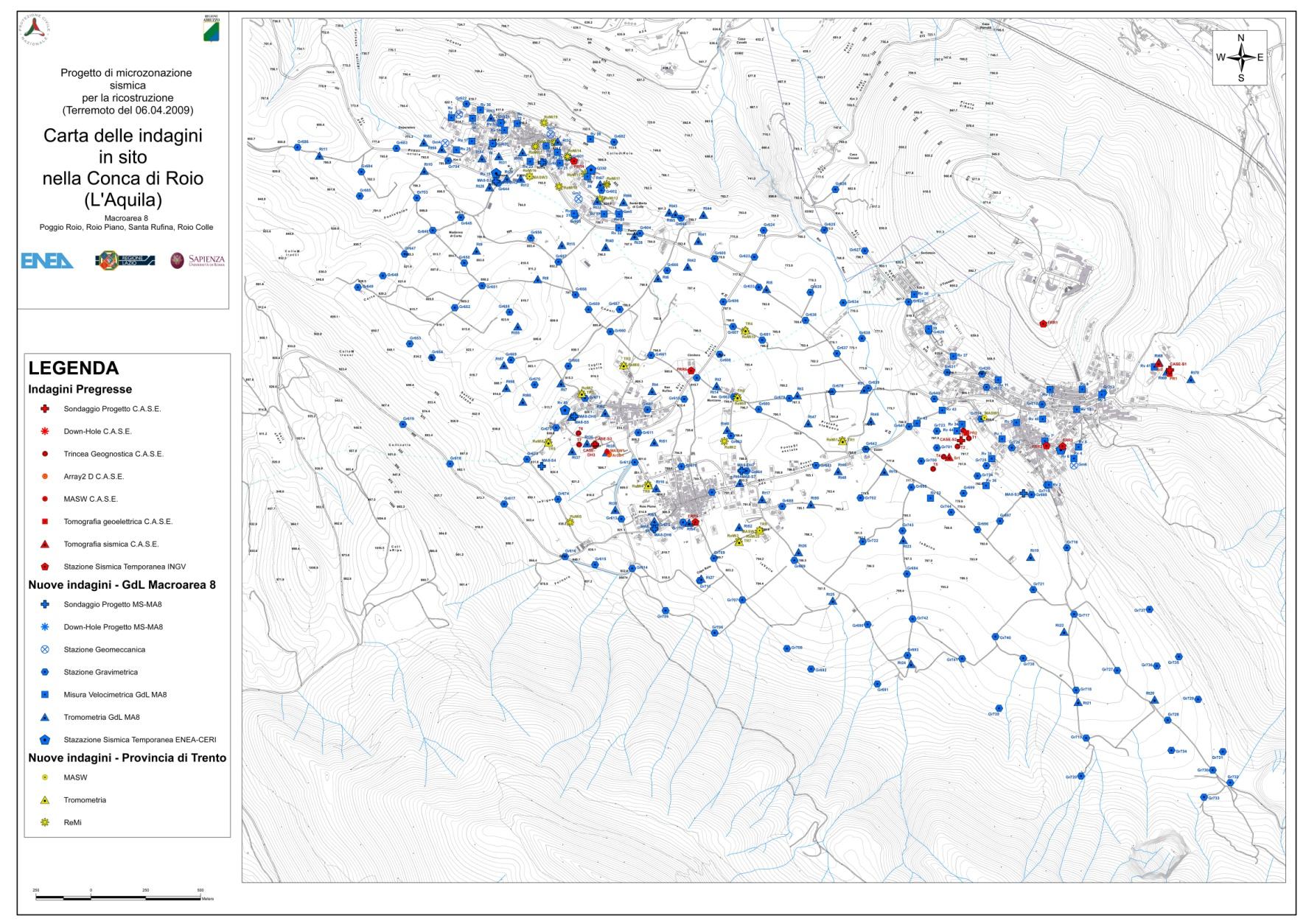Click the red square Tomografia geoelettrica legend symbol
1306x924 pixels.
[45, 522]
